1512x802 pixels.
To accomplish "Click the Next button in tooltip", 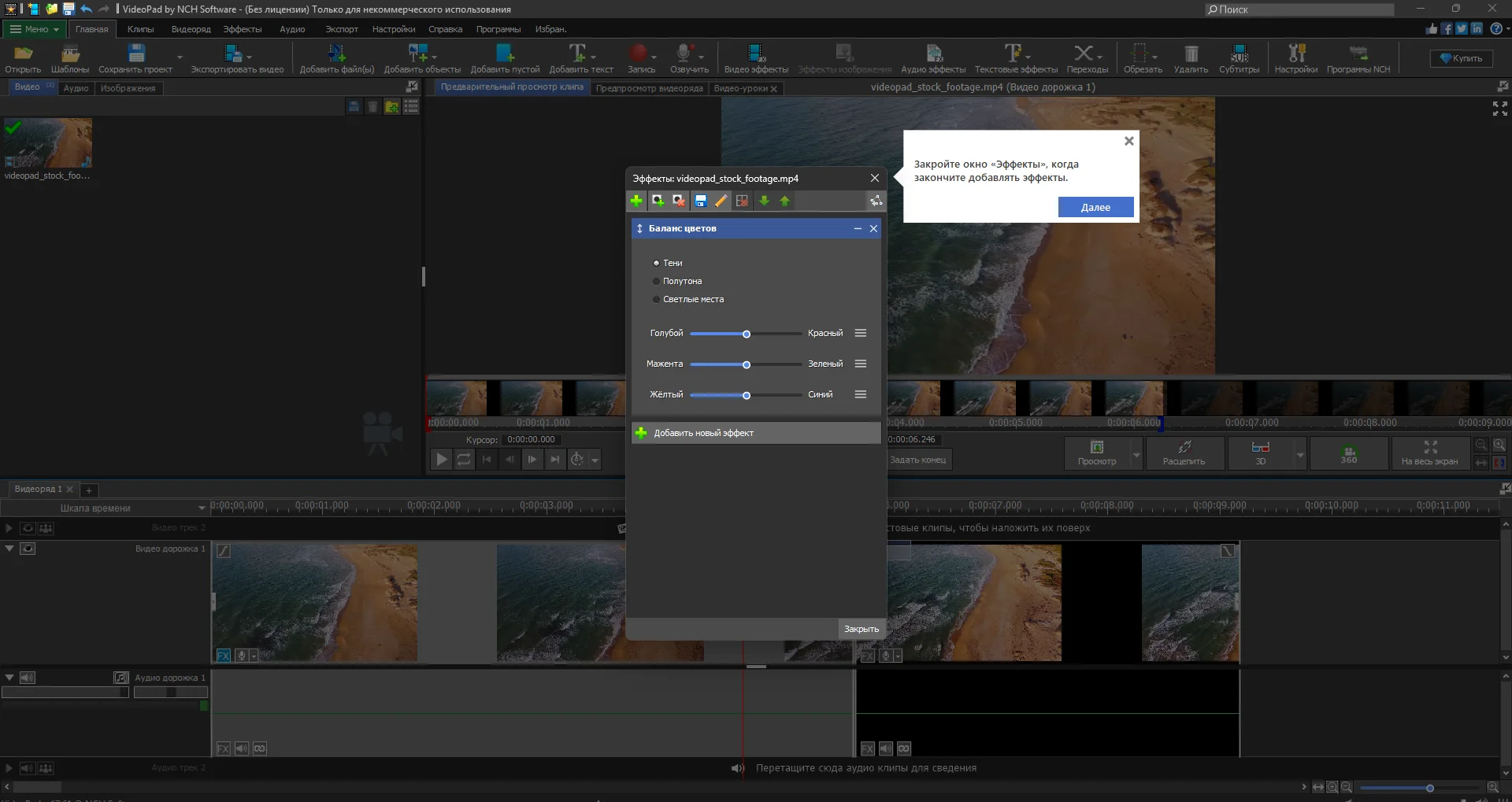I will (x=1095, y=208).
